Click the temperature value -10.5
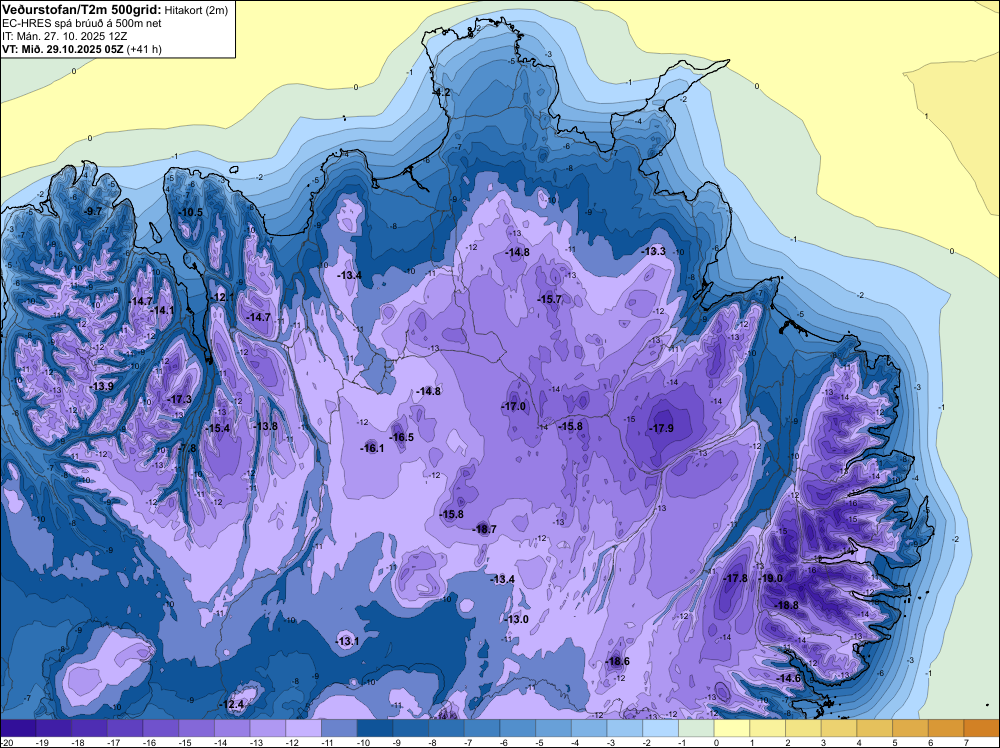Image resolution: width=1000 pixels, height=748 pixels. coord(191,212)
